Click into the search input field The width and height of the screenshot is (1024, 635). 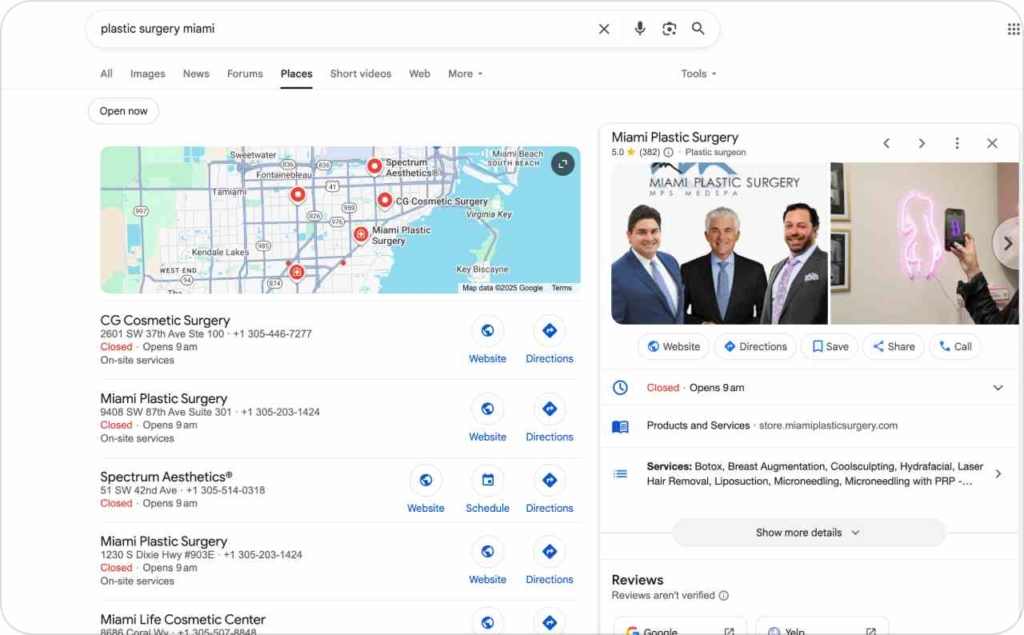coord(340,29)
